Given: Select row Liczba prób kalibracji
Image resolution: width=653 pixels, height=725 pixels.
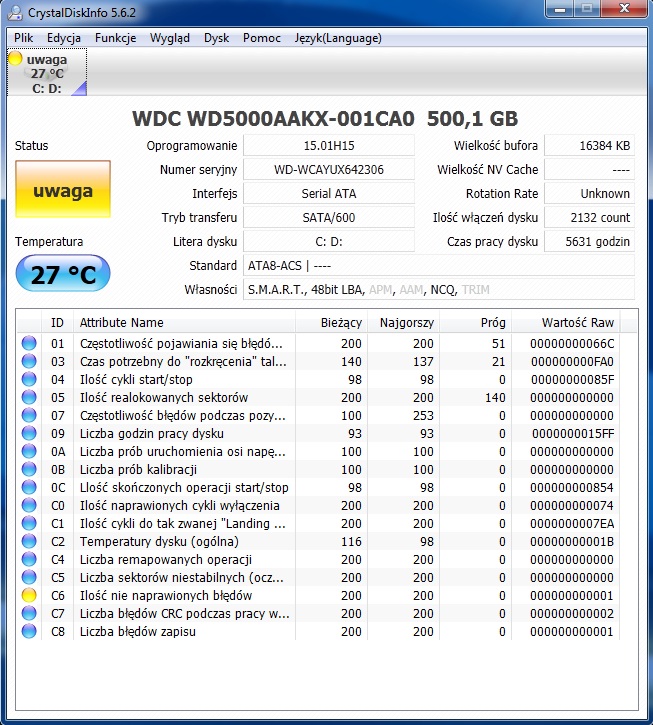Looking at the screenshot, I should click(319, 469).
